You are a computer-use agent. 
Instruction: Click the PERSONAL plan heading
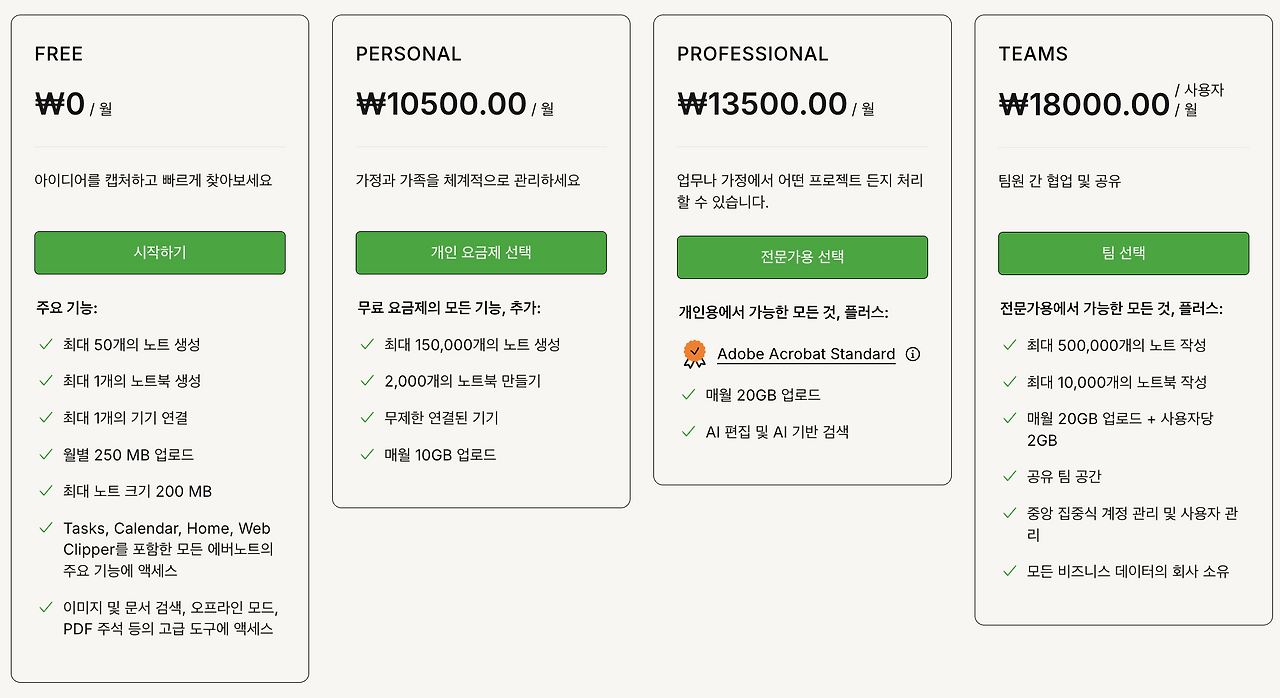[409, 54]
